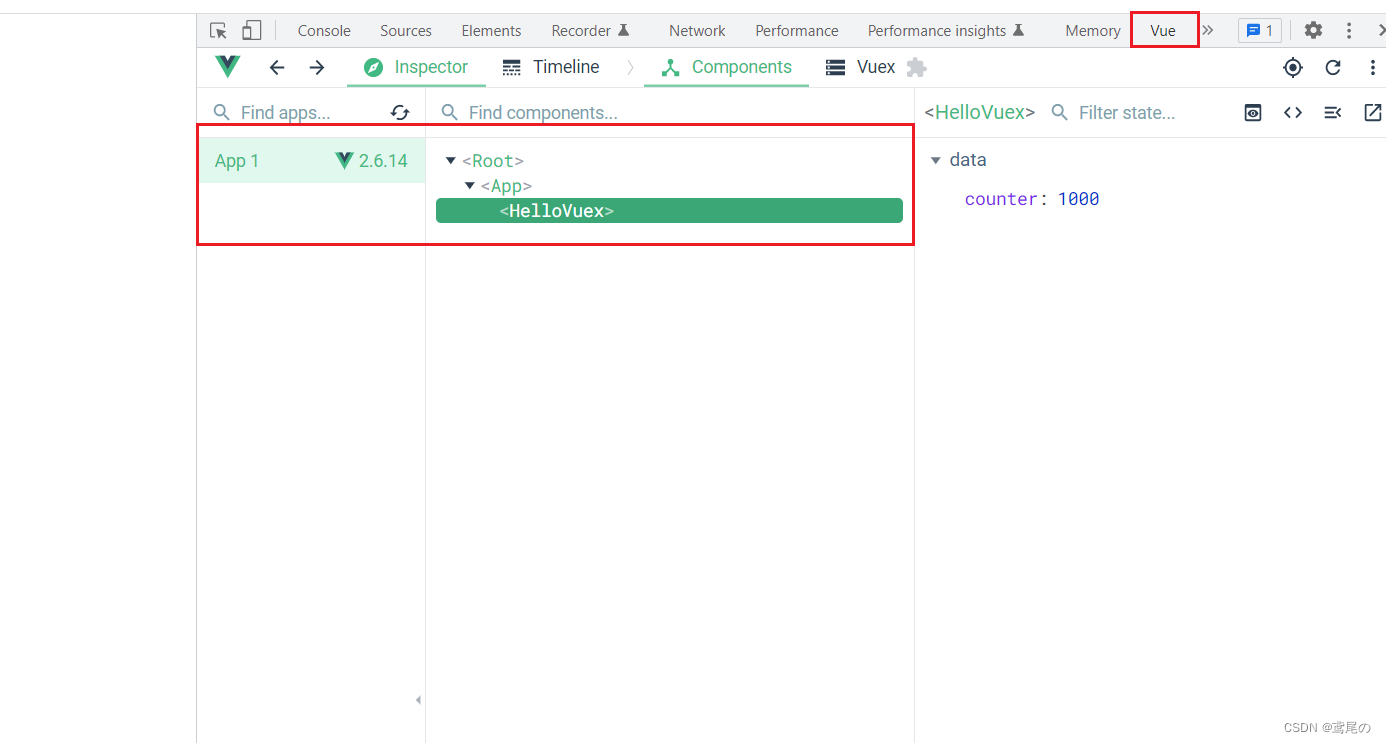Click the force refresh icon
This screenshot has width=1386, height=743.
pyautogui.click(x=1333, y=67)
